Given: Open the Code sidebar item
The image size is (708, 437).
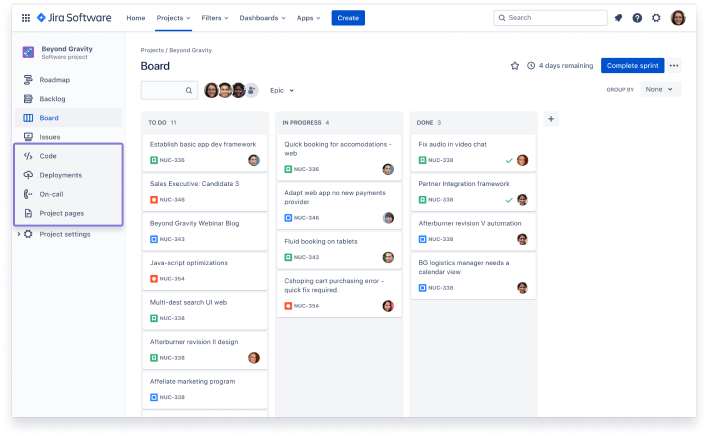Looking at the screenshot, I should (x=48, y=156).
